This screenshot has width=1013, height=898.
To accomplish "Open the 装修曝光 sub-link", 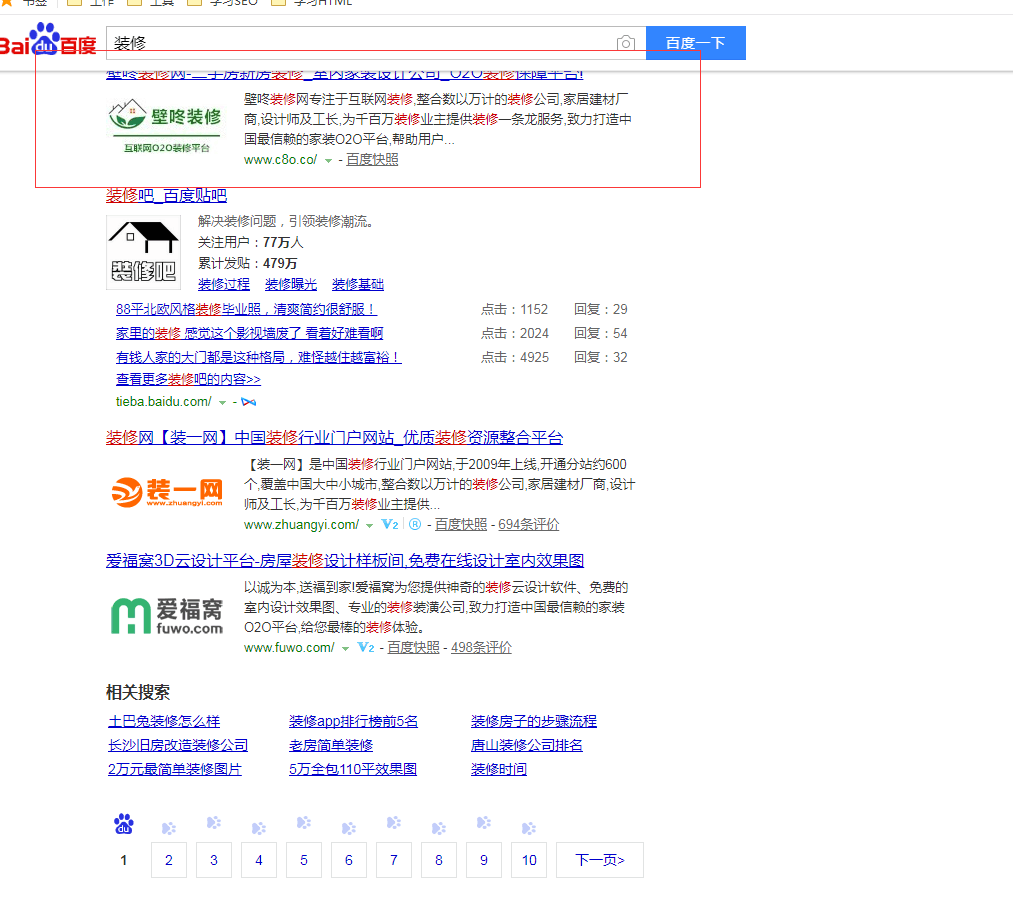I will (x=291, y=284).
